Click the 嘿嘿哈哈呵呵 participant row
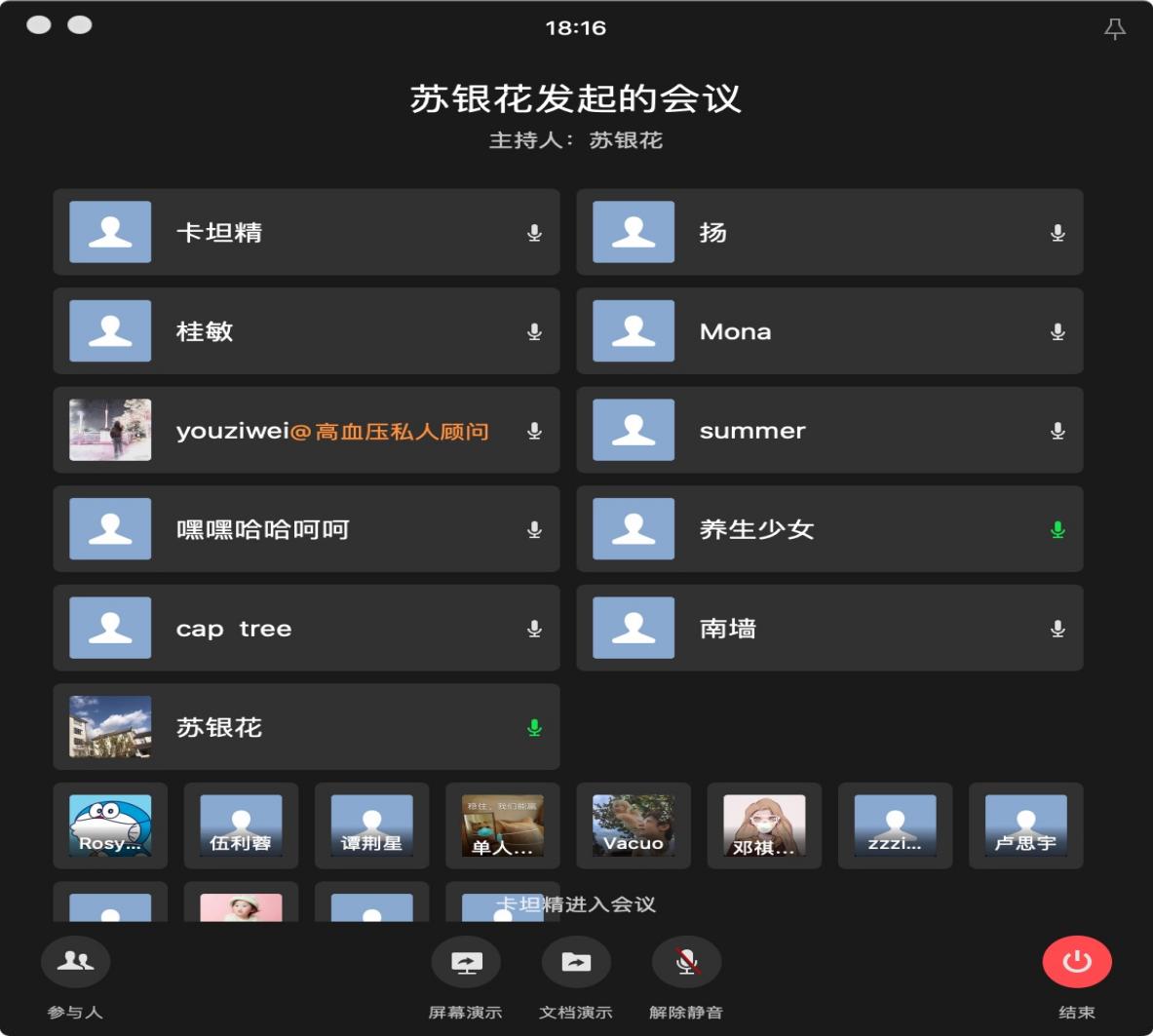1153x1036 pixels. coord(306,530)
